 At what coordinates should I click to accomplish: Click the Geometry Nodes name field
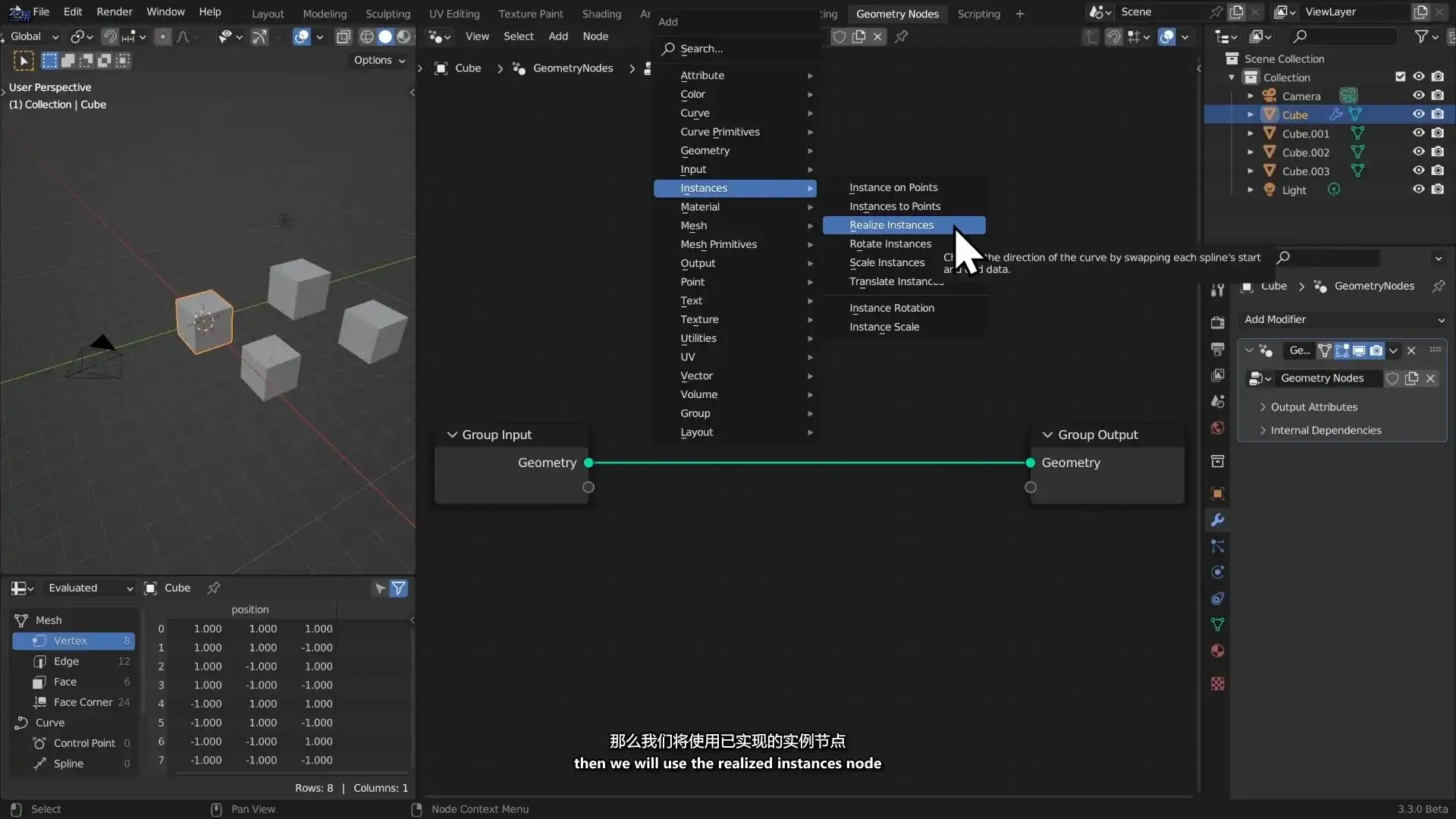pos(1328,378)
